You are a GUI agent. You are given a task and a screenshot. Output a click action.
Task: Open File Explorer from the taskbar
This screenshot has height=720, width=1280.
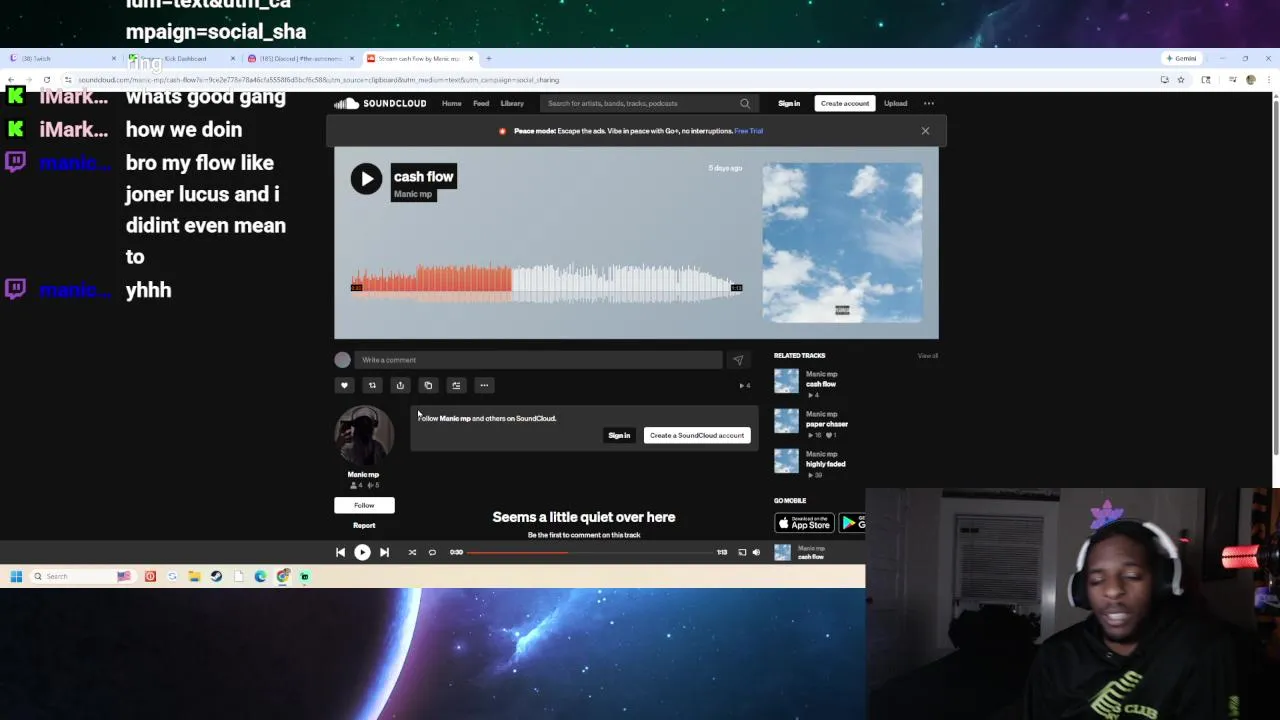tap(194, 576)
